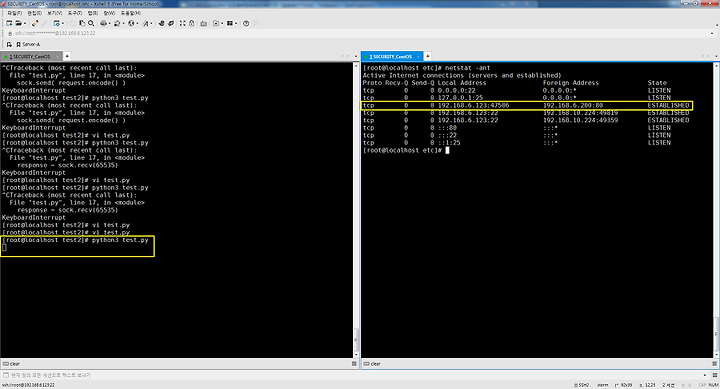
Task: Open the Window menu
Action: click(109, 13)
